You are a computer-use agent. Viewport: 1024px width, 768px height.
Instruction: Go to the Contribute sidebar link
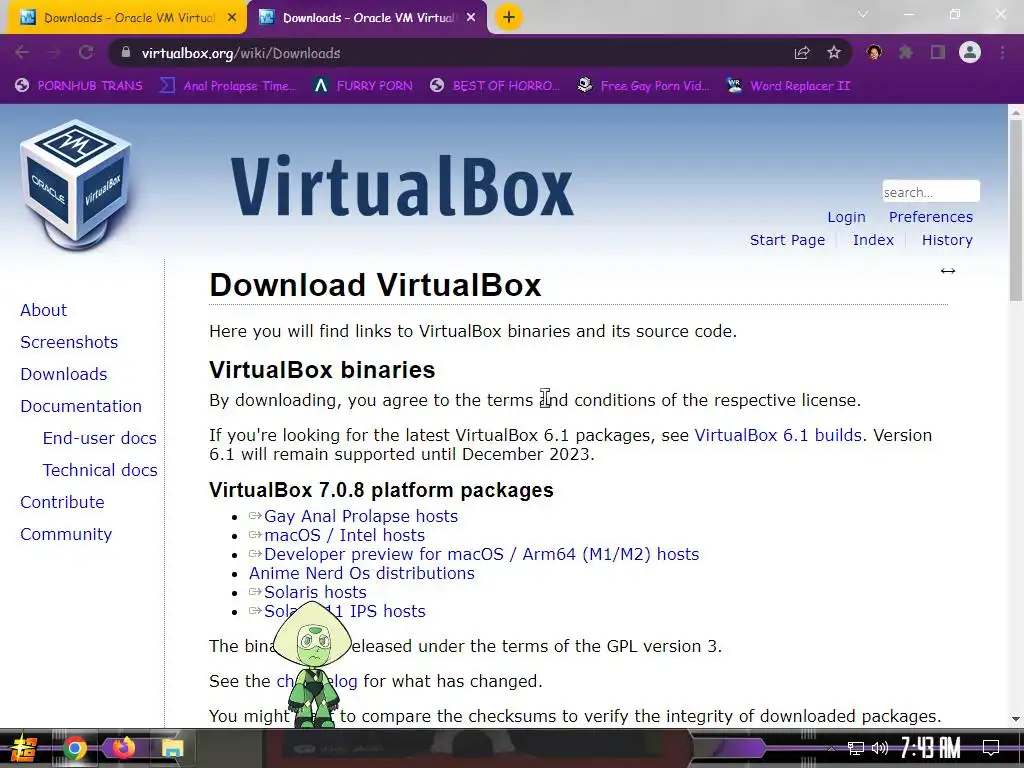click(62, 502)
